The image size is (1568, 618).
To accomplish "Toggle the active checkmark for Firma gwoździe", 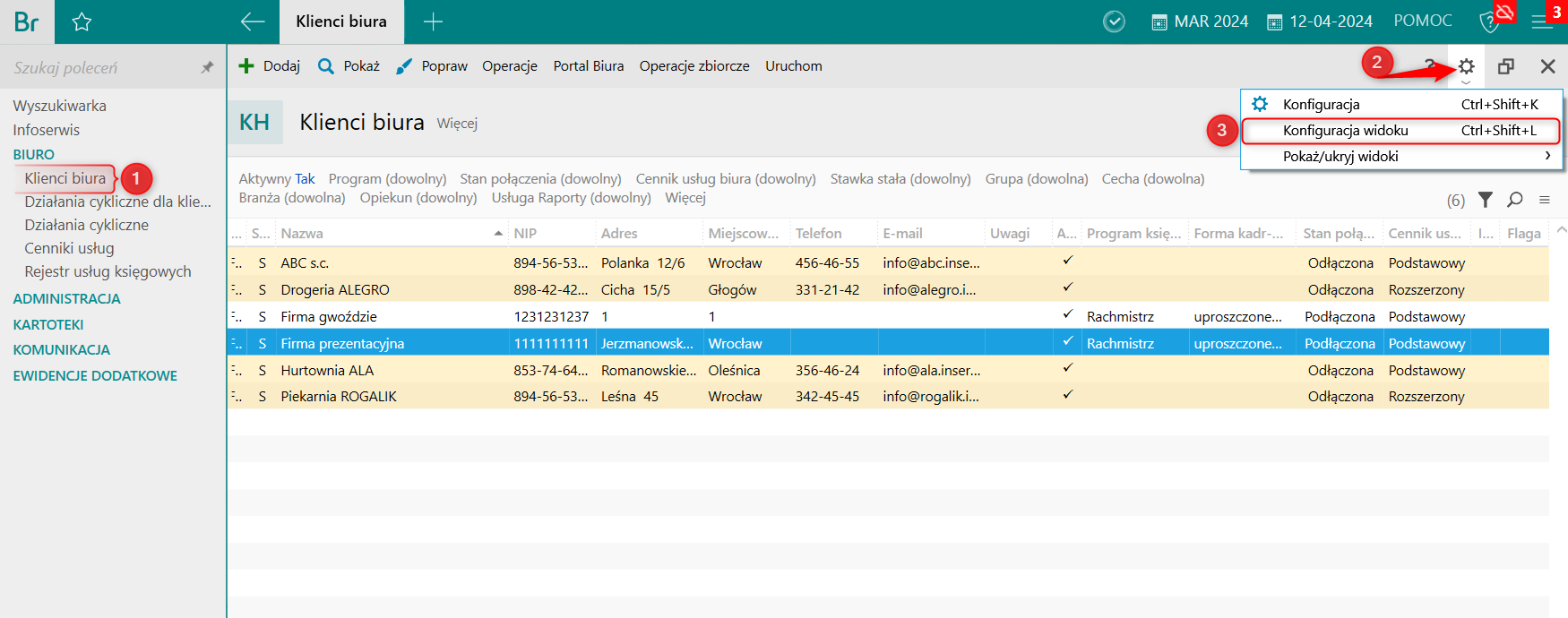I will (1067, 315).
